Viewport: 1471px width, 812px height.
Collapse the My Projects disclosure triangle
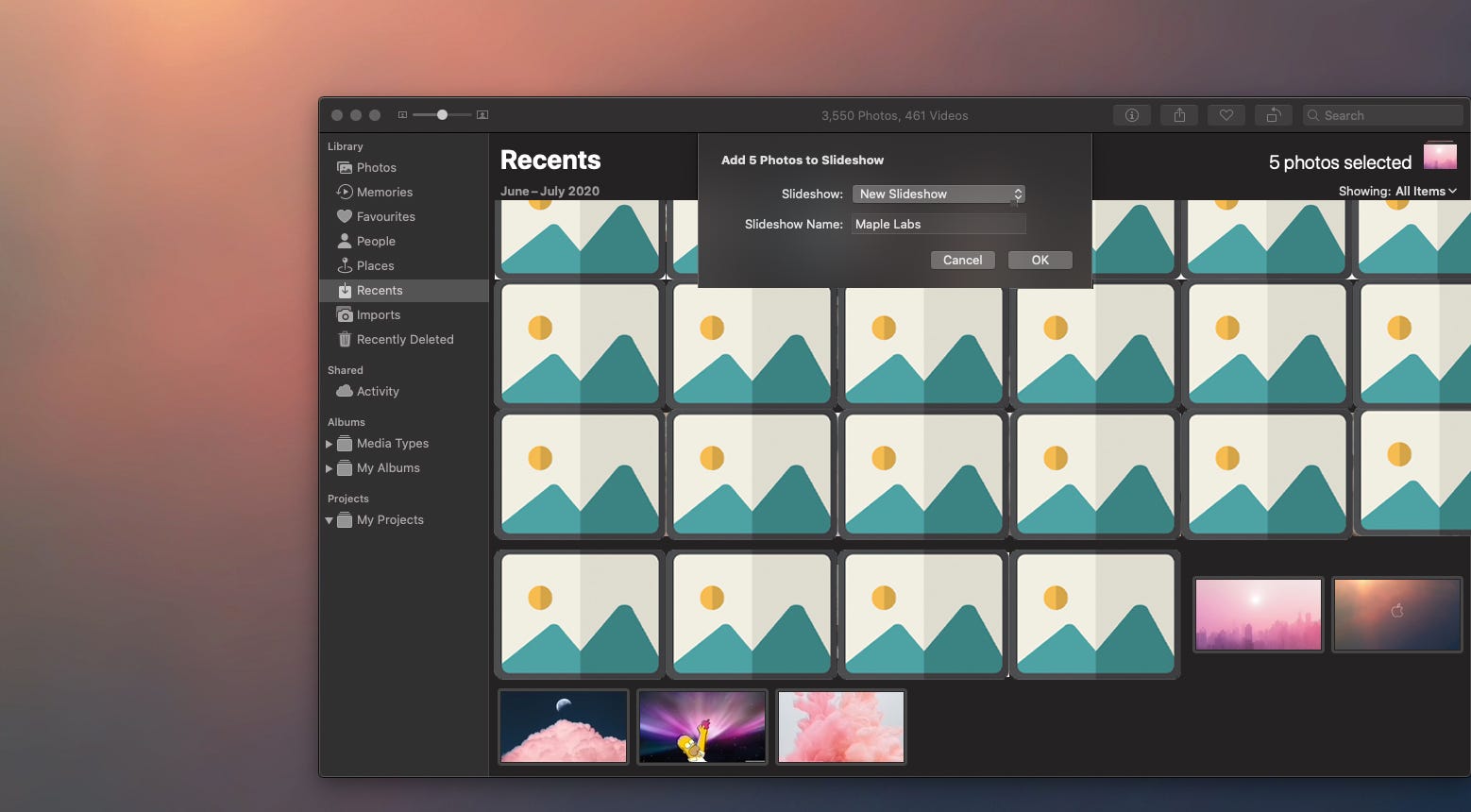[329, 520]
